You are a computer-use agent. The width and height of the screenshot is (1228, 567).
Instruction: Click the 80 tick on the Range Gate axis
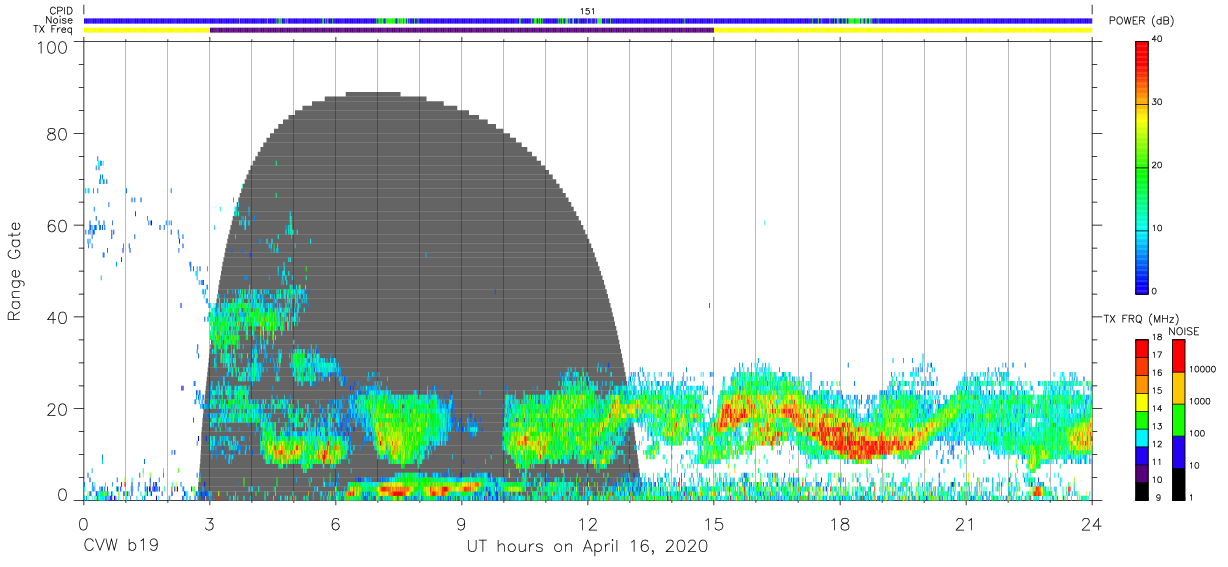click(57, 134)
